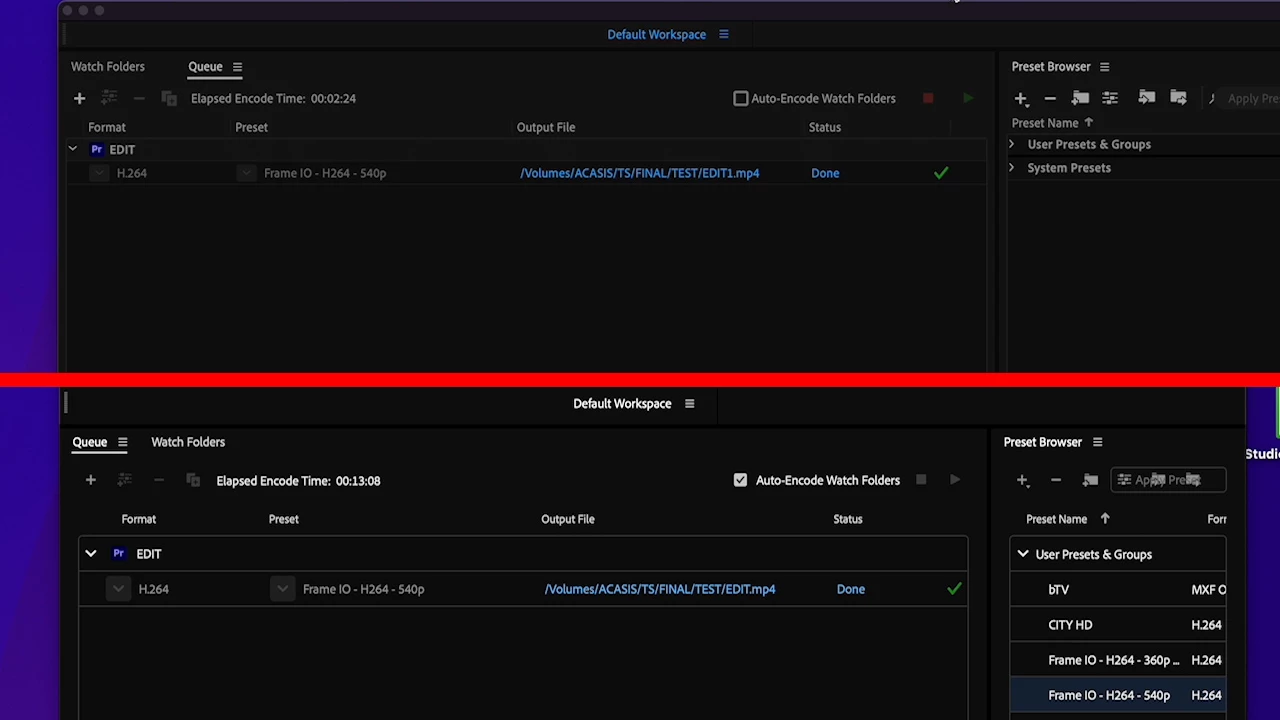Collapse EDIT group in upper window queue

tap(72, 149)
